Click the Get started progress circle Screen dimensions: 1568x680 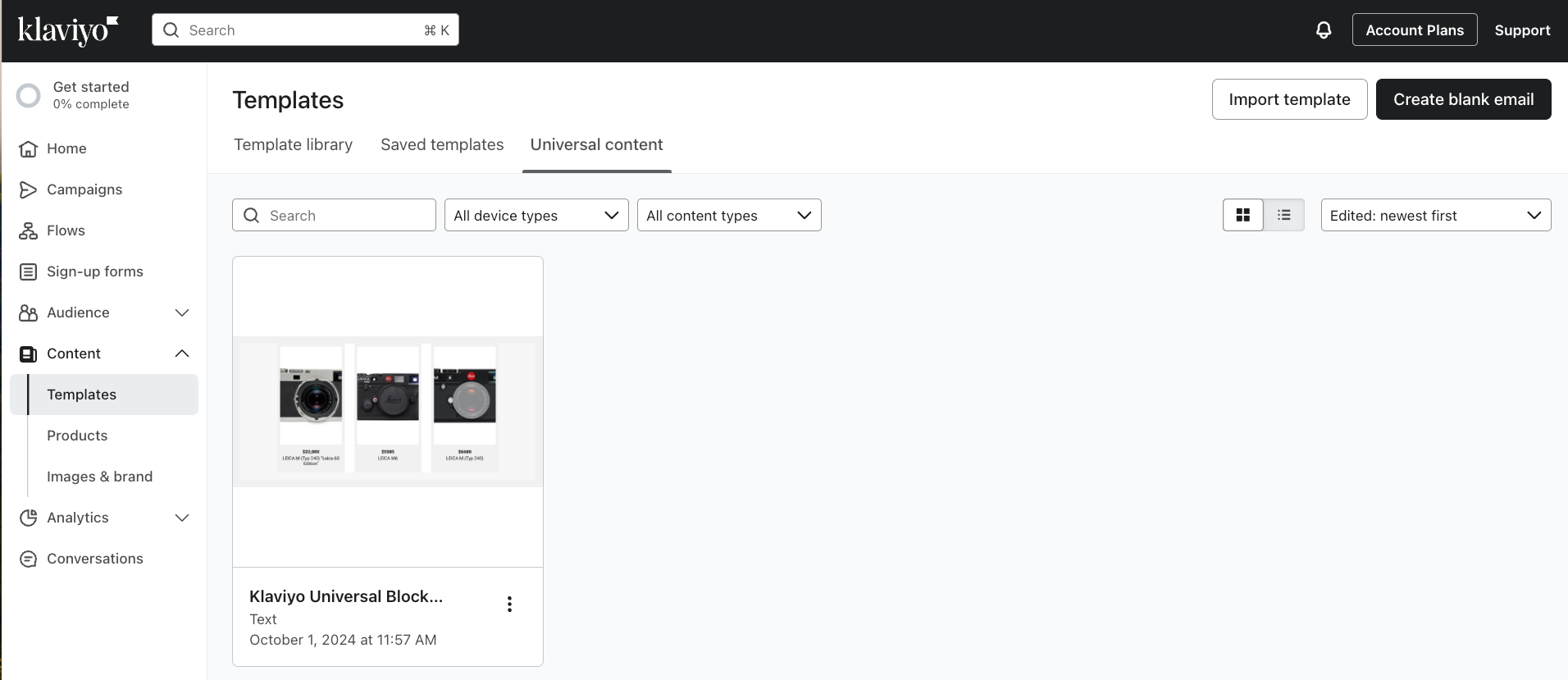click(x=29, y=96)
